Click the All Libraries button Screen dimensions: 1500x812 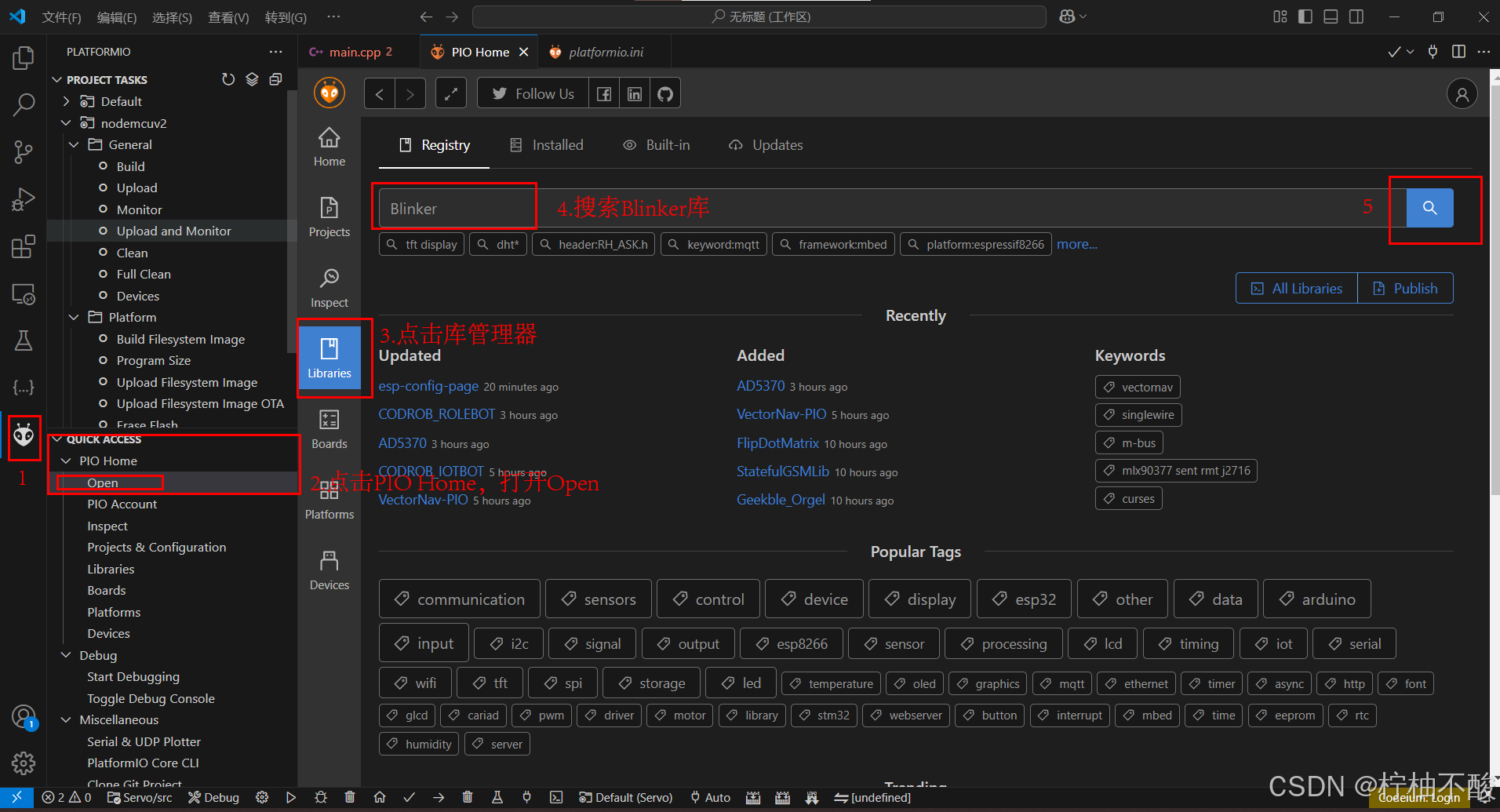tap(1296, 288)
